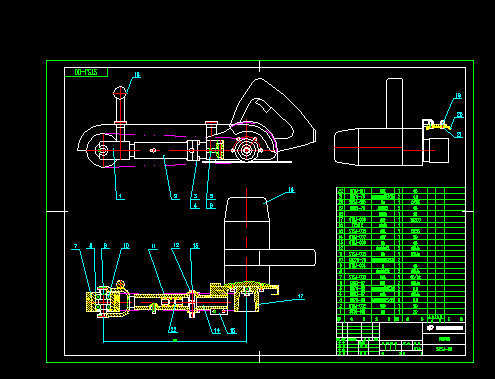Viewport: 495px width, 379px height.
Task: Click part balloon number 4
Action: (196, 206)
